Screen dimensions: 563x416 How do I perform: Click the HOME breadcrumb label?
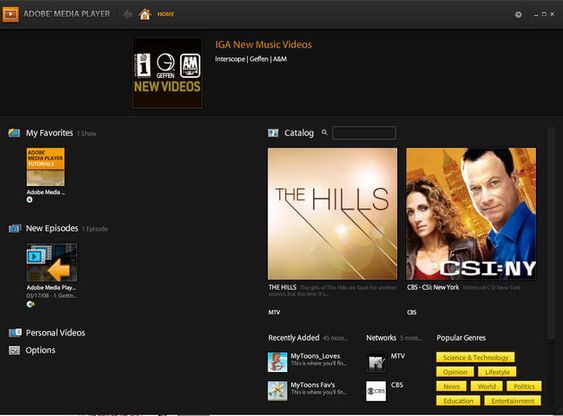point(166,14)
